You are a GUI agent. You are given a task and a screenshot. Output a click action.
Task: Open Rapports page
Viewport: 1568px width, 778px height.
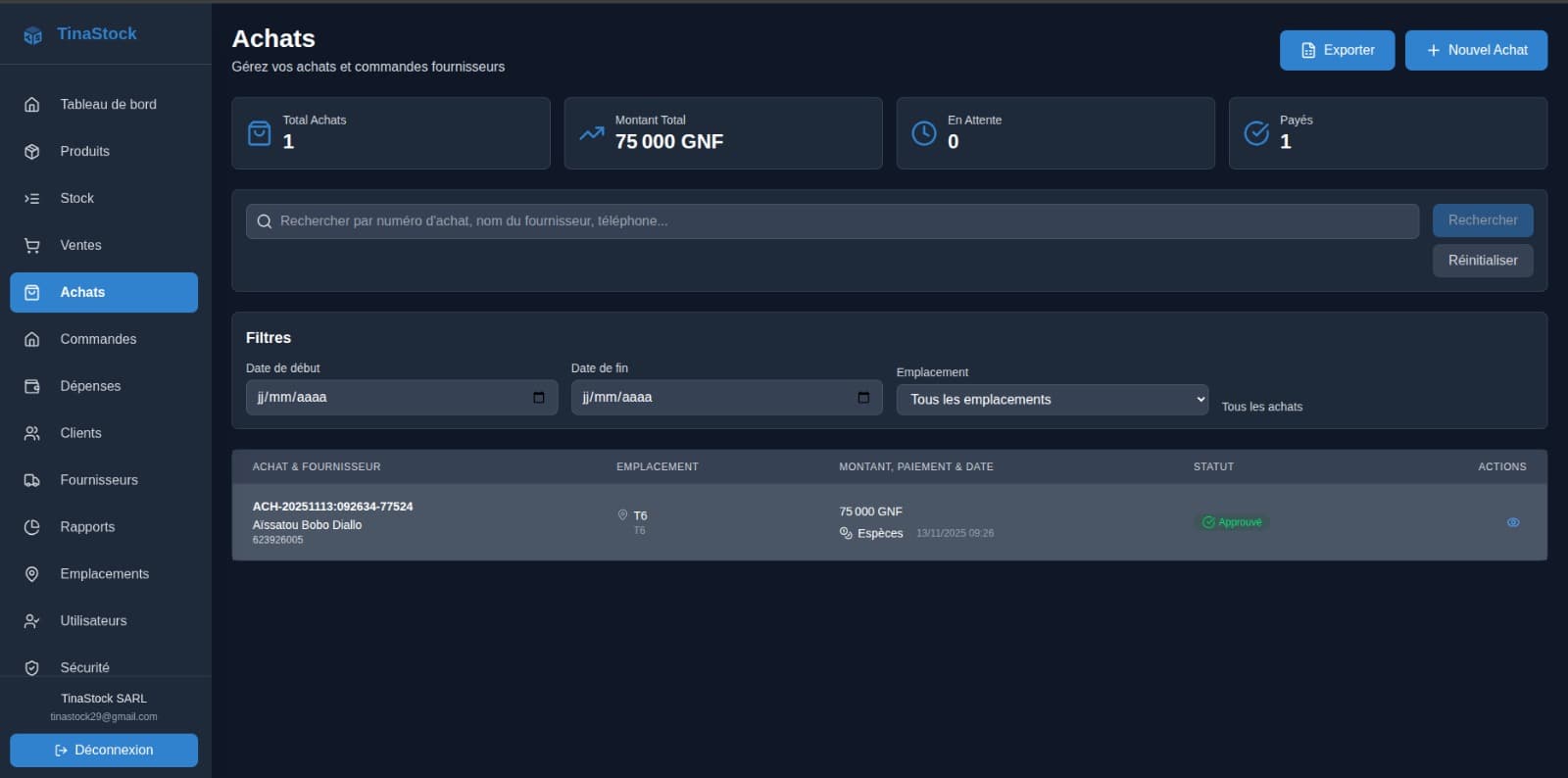coord(104,527)
